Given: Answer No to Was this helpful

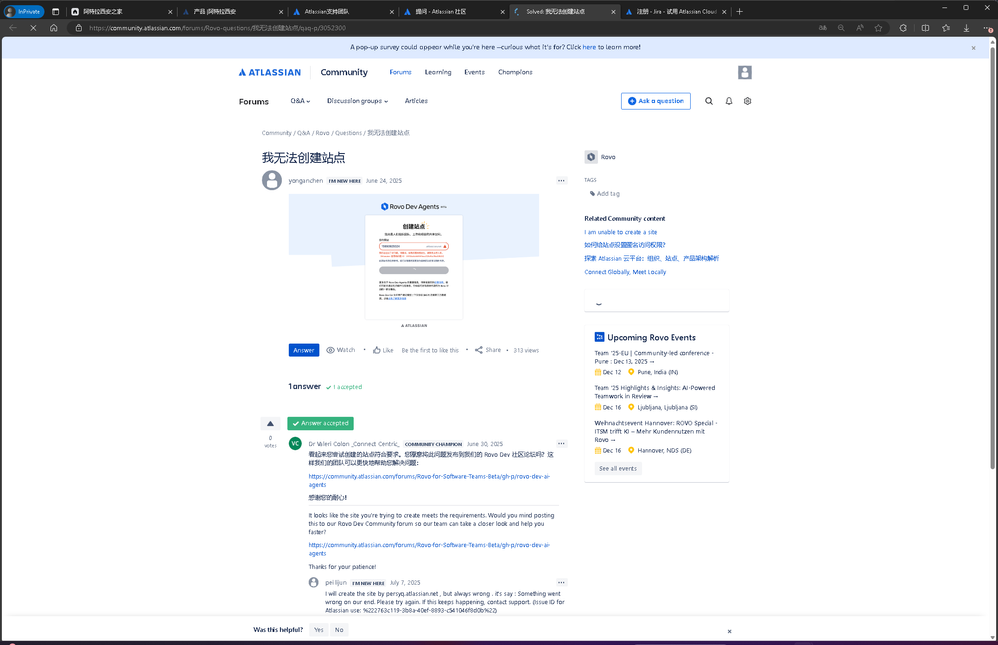Looking at the screenshot, I should pyautogui.click(x=339, y=630).
